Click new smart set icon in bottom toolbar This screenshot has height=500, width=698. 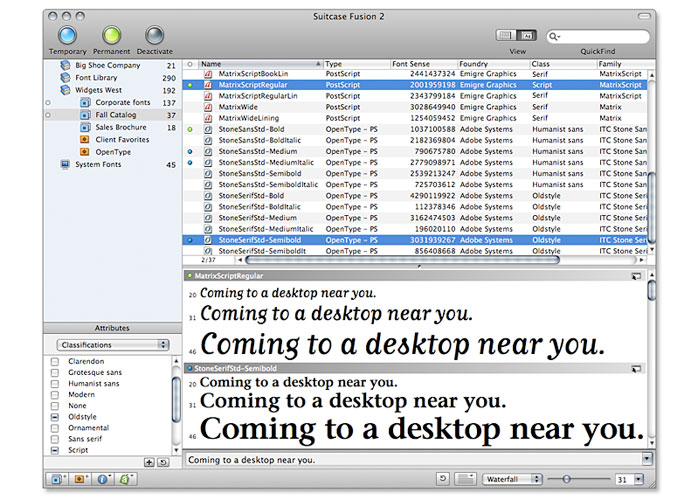tap(80, 480)
